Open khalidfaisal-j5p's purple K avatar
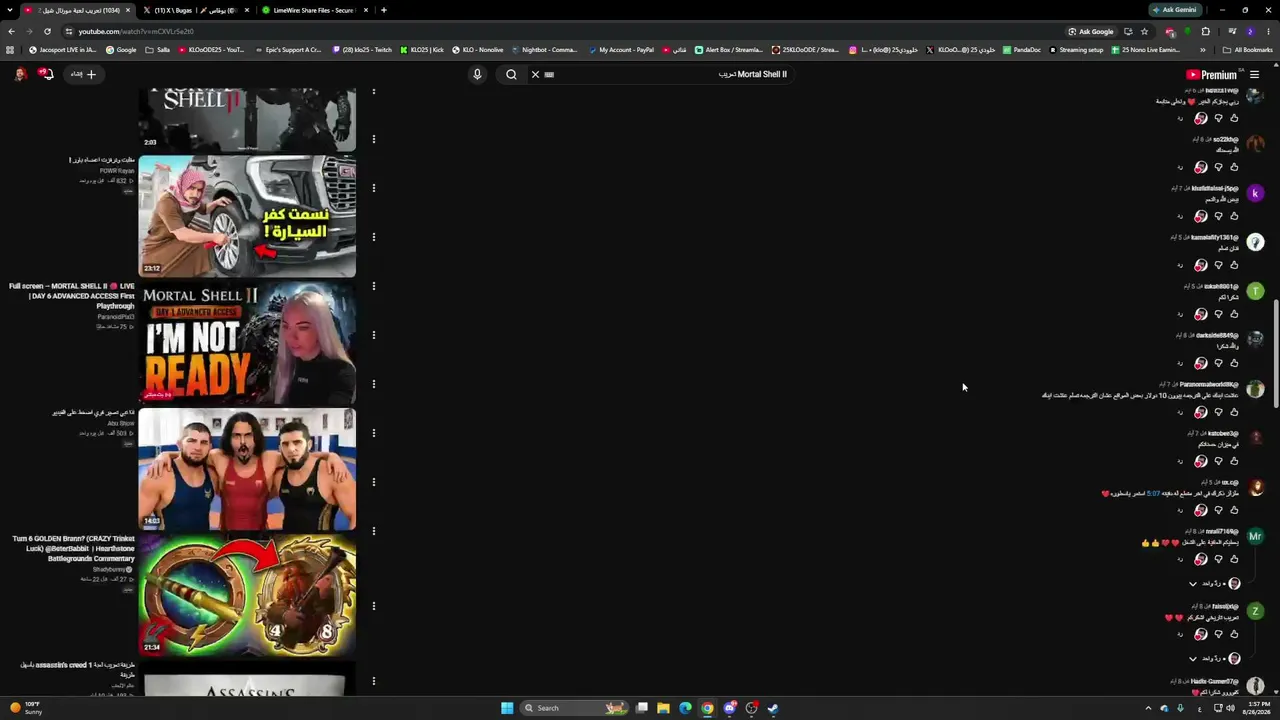This screenshot has height=720, width=1280. (1255, 193)
